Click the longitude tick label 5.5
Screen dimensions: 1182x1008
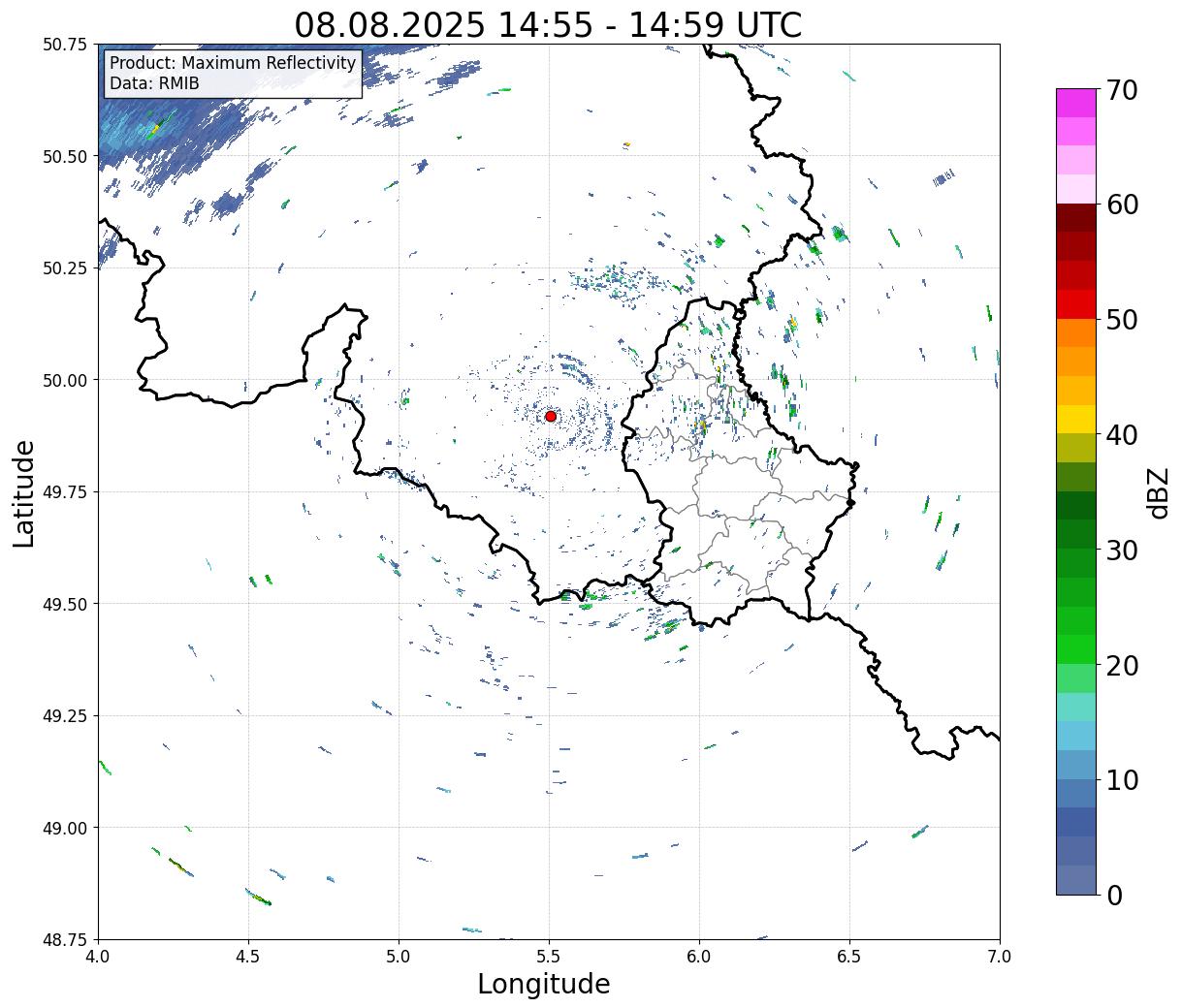549,957
